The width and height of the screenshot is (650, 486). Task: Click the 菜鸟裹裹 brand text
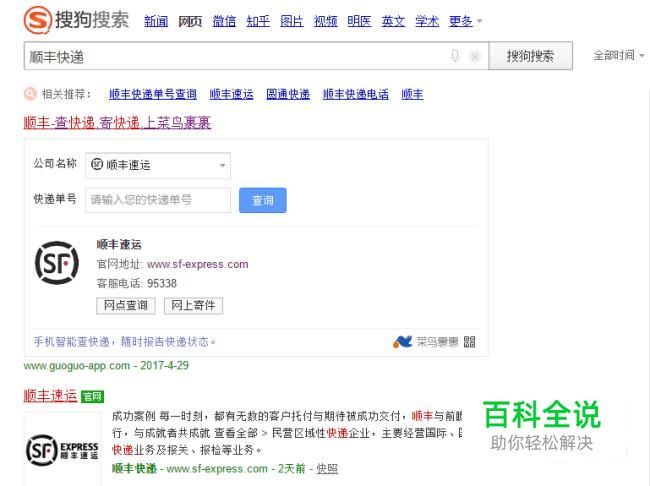coord(437,342)
